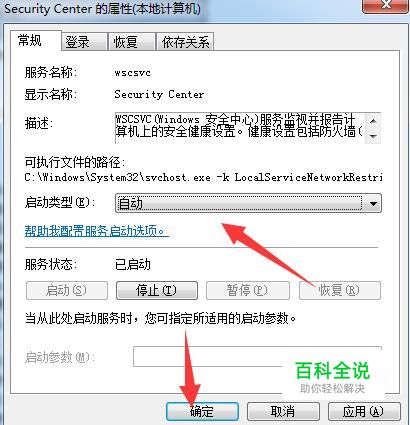Click the disabled 启动(S) button
This screenshot has width=410, height=425.
click(x=67, y=290)
